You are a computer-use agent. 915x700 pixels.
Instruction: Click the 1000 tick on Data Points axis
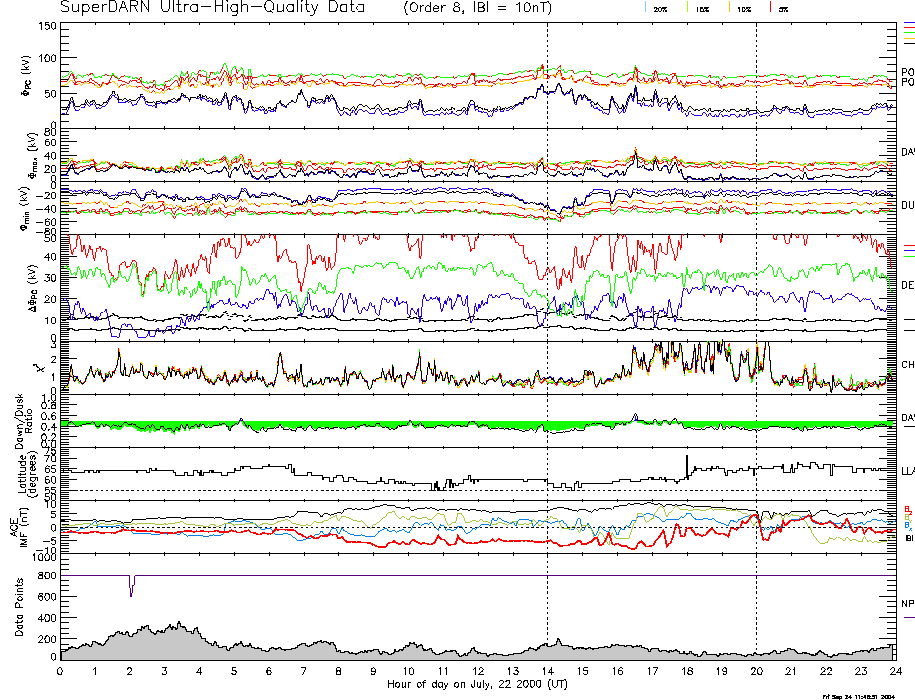[x=45, y=558]
